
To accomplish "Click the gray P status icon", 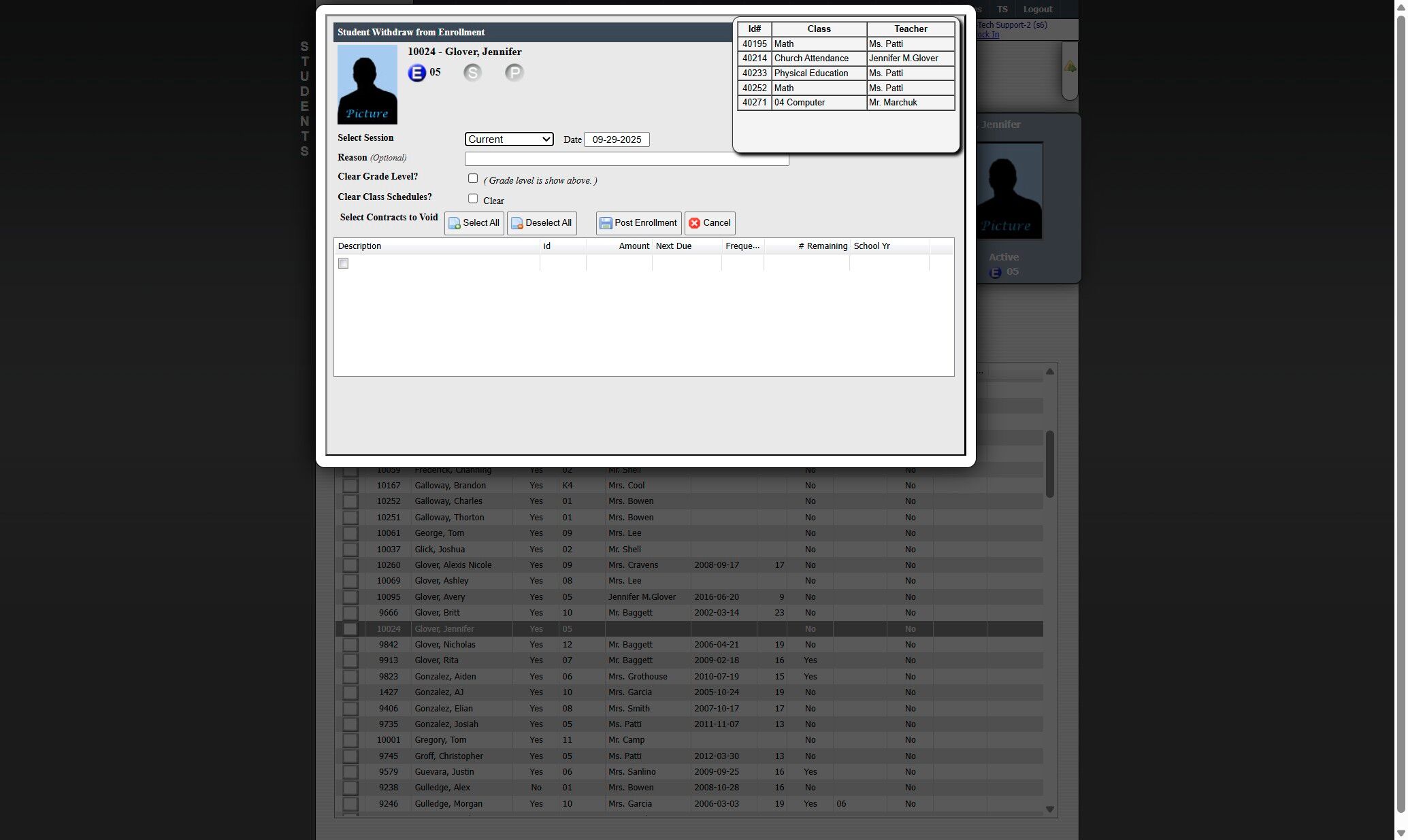I will (514, 73).
